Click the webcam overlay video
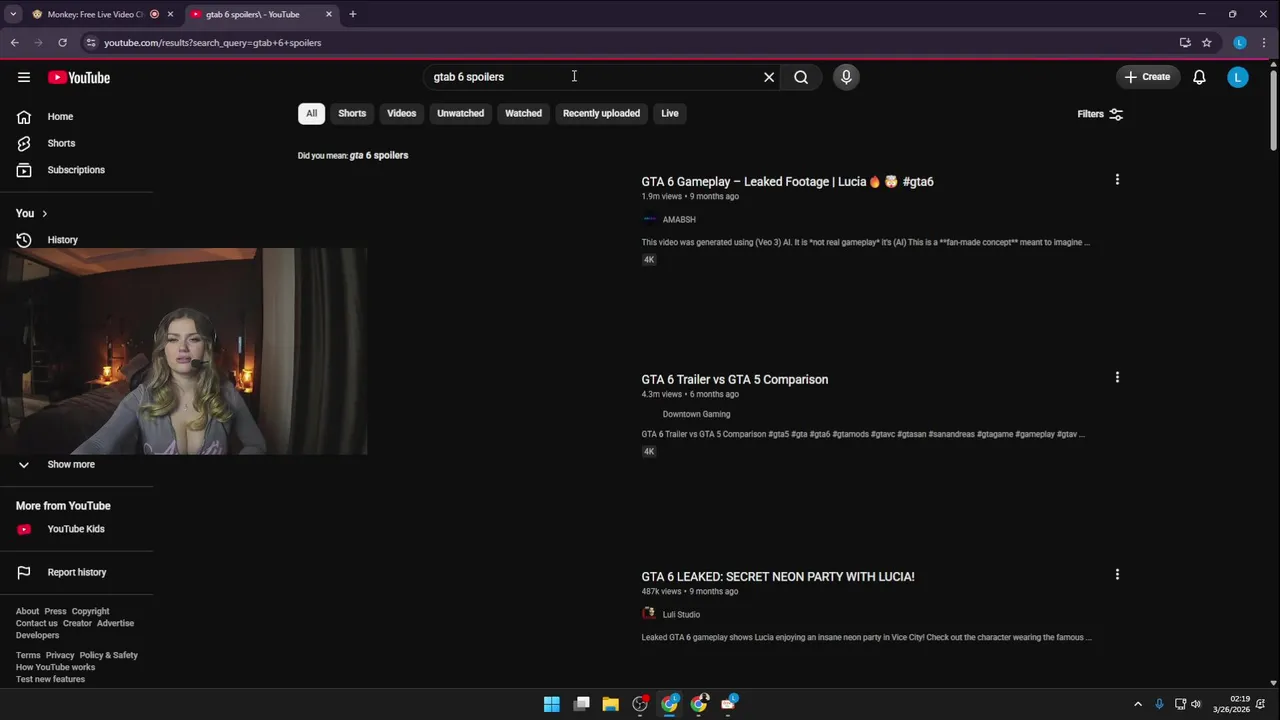Screen dimensions: 1280x720 pyautogui.click(x=183, y=351)
